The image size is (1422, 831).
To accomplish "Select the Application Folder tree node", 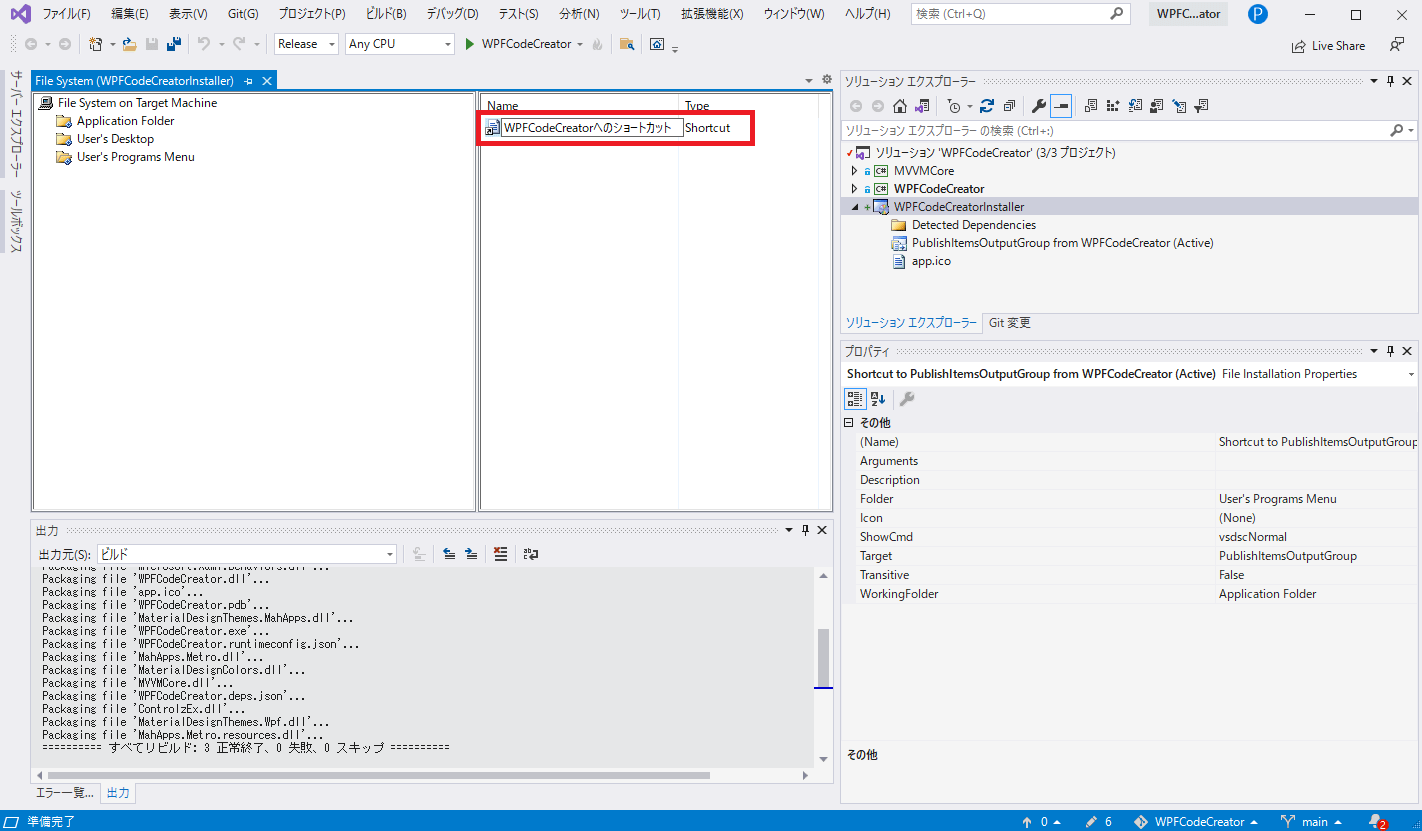I will [125, 121].
